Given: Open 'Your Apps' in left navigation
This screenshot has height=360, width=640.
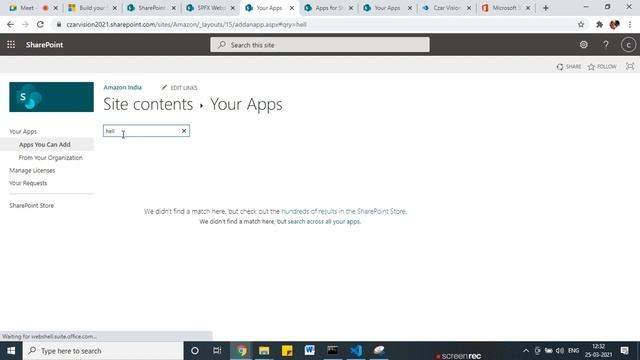Looking at the screenshot, I should [23, 131].
